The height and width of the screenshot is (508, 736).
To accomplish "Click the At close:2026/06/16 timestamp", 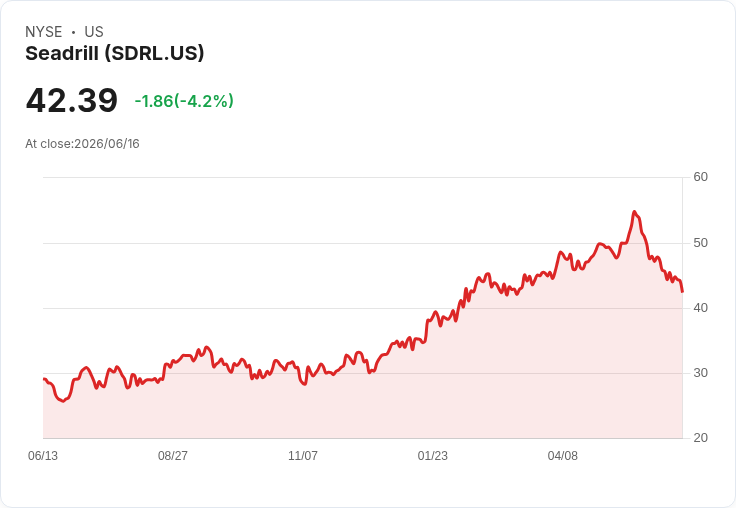I will point(82,144).
